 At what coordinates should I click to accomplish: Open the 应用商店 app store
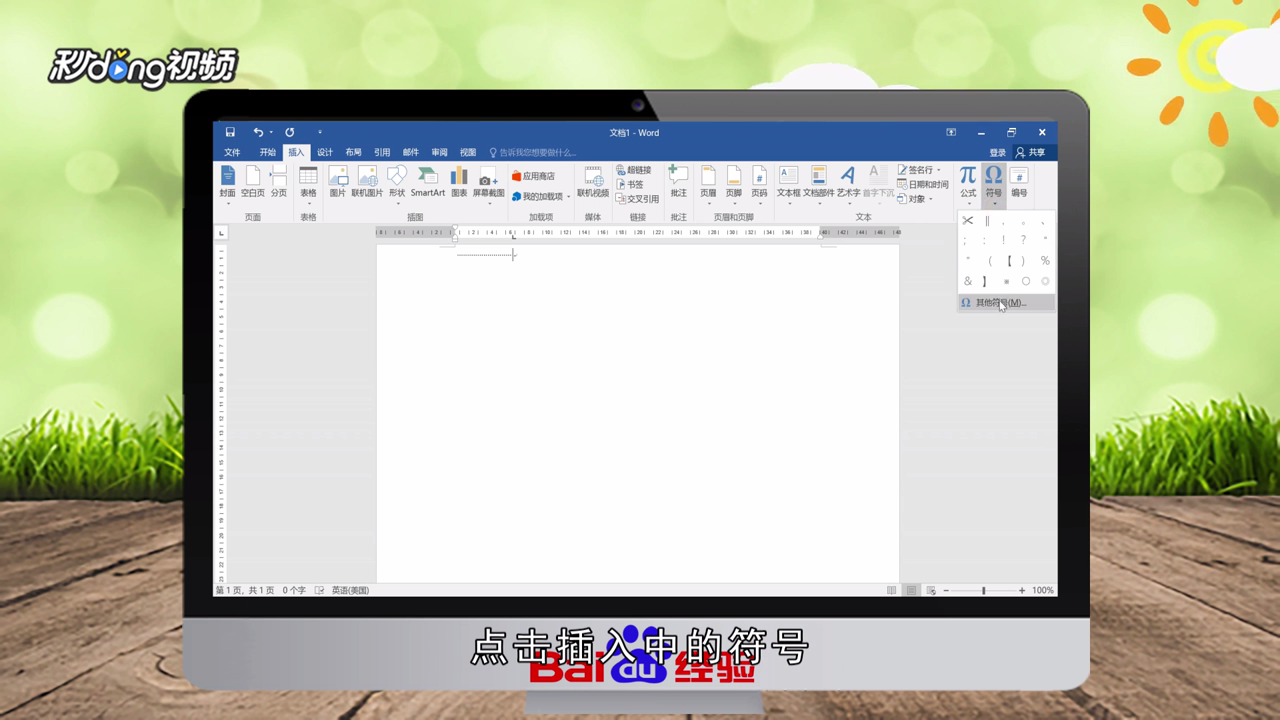533,176
